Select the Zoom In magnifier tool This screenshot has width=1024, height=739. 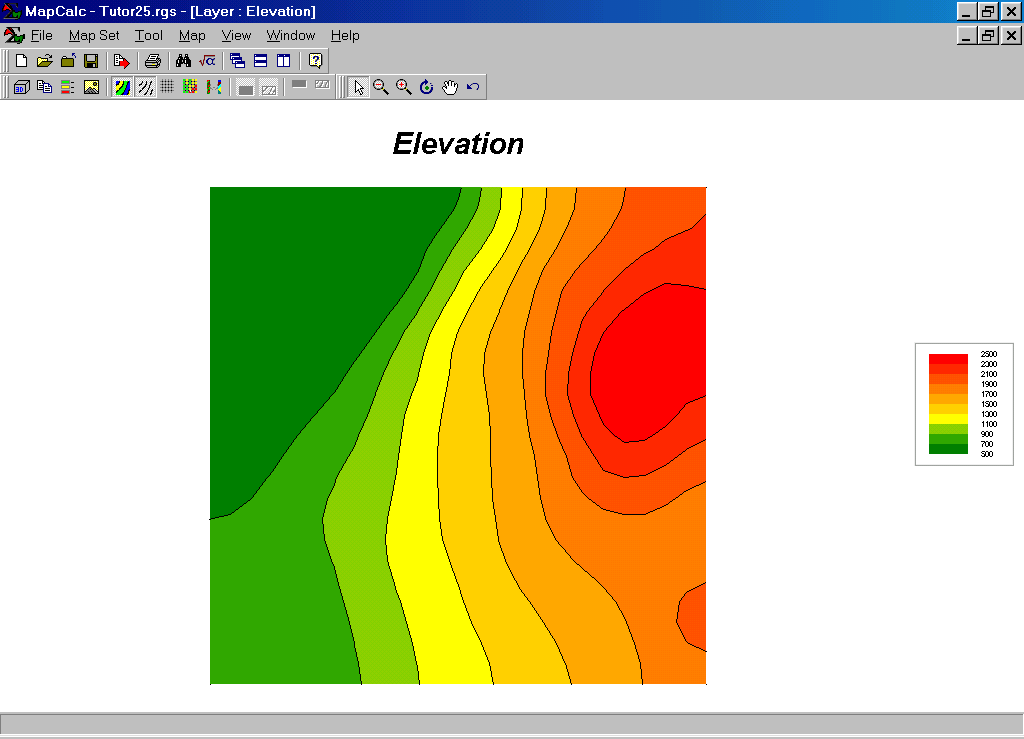point(404,87)
